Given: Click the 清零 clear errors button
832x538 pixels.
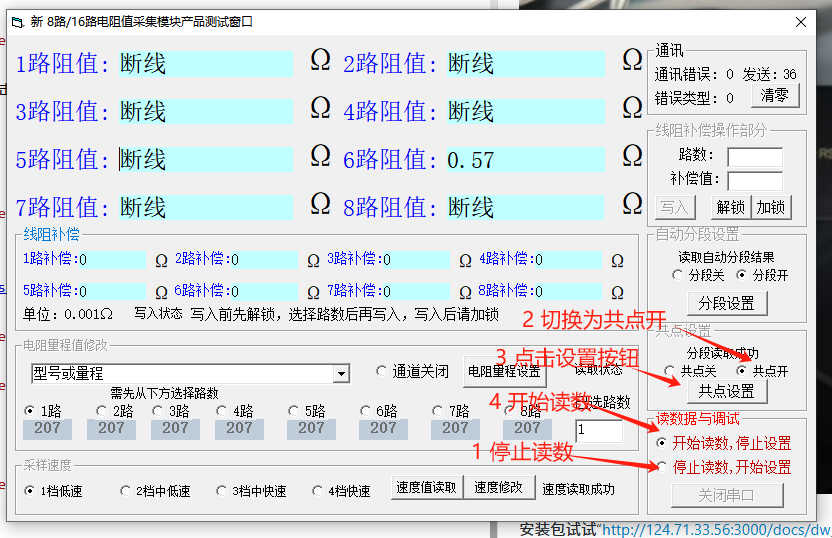Looking at the screenshot, I should (774, 96).
